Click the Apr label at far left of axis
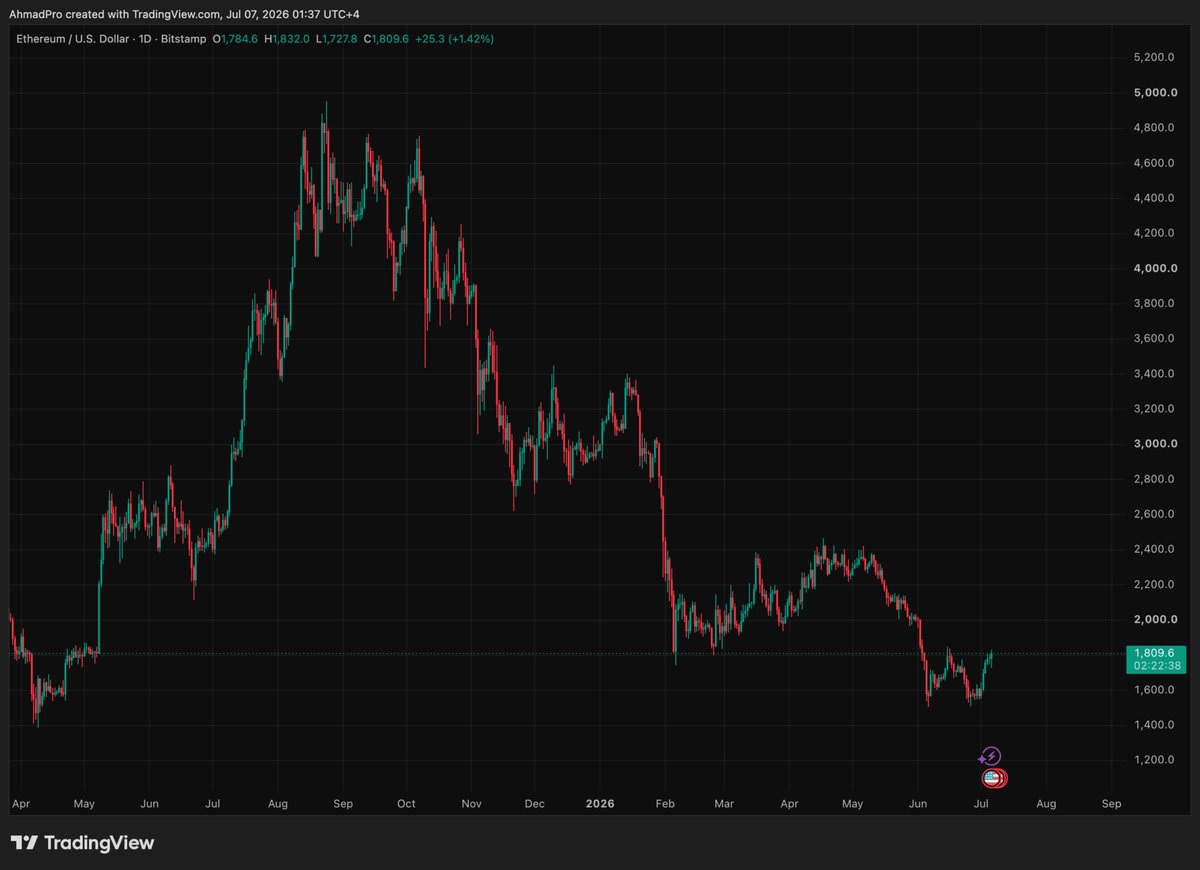The width and height of the screenshot is (1200, 870). (x=19, y=803)
